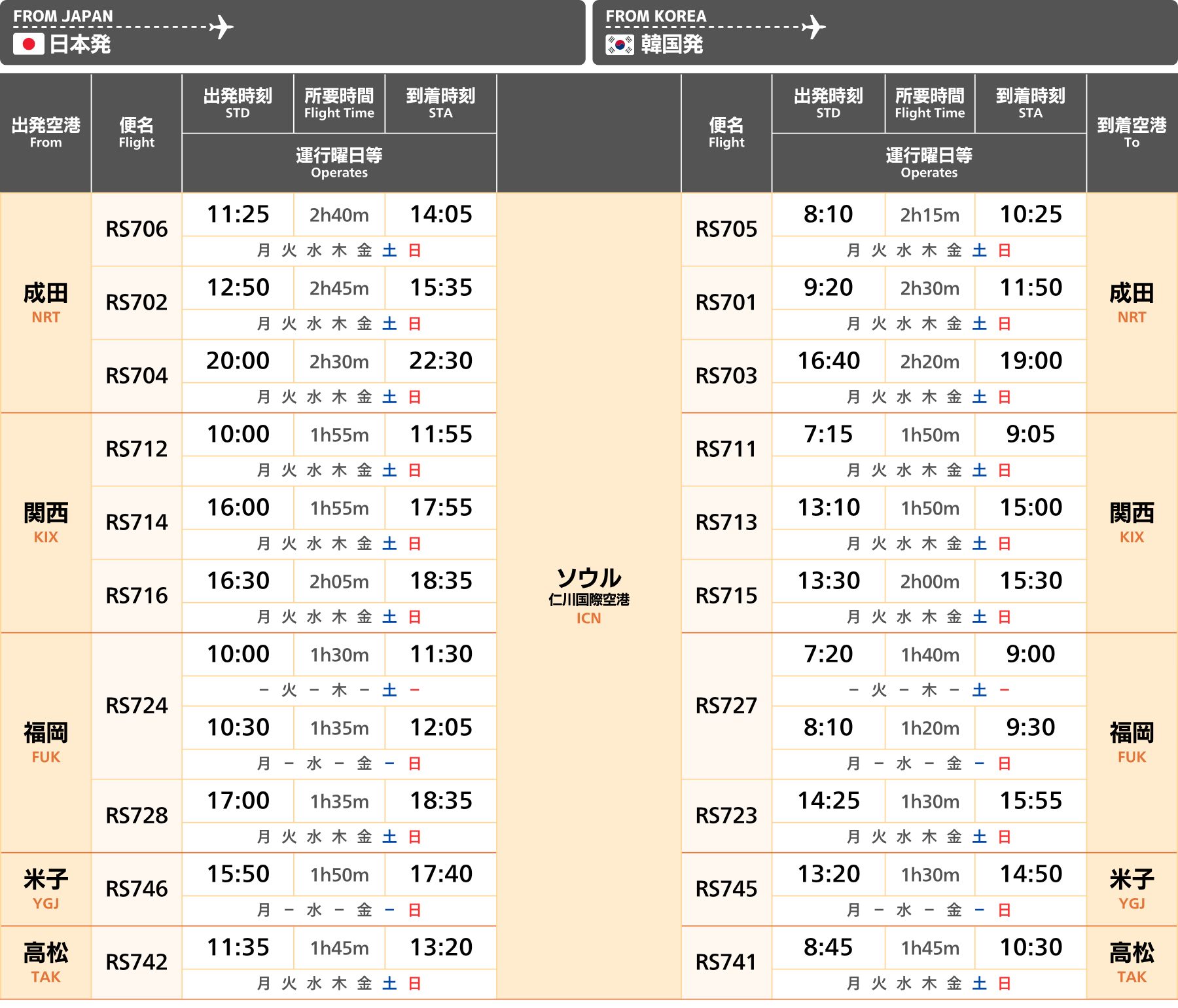The image size is (1178, 1008).
Task: Click flight number RS724
Action: pyautogui.click(x=137, y=706)
